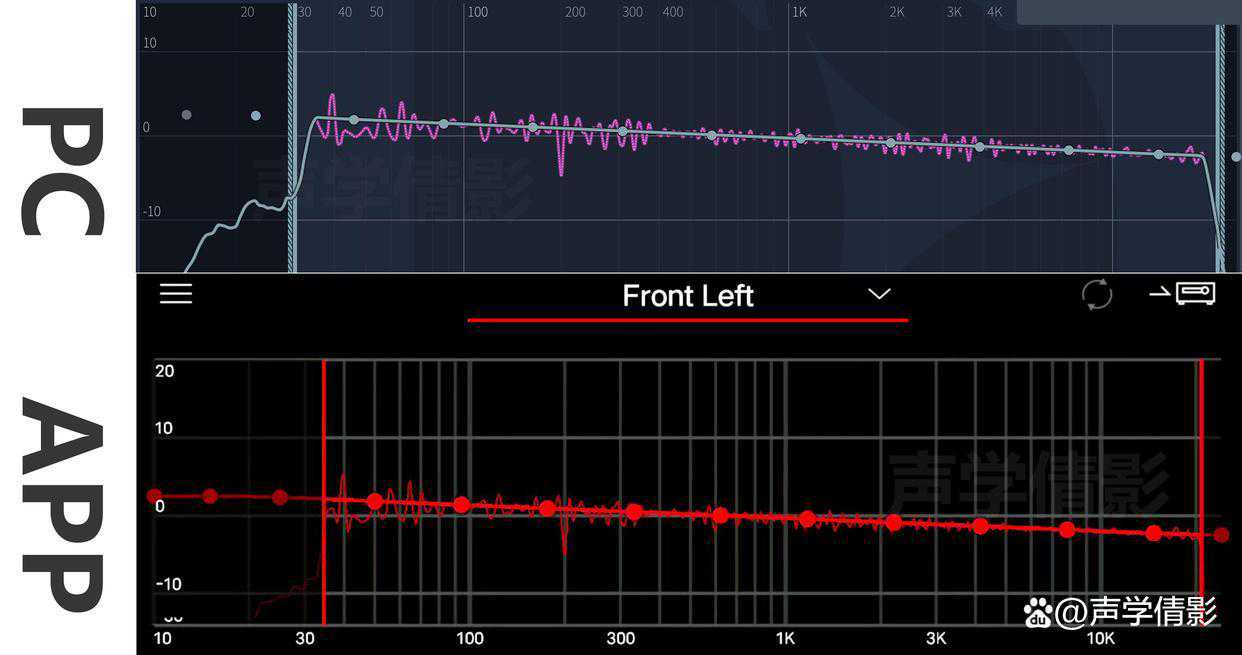The width and height of the screenshot is (1242, 655).
Task: Click grey dot right of PC right handle
Action: 1236,157
